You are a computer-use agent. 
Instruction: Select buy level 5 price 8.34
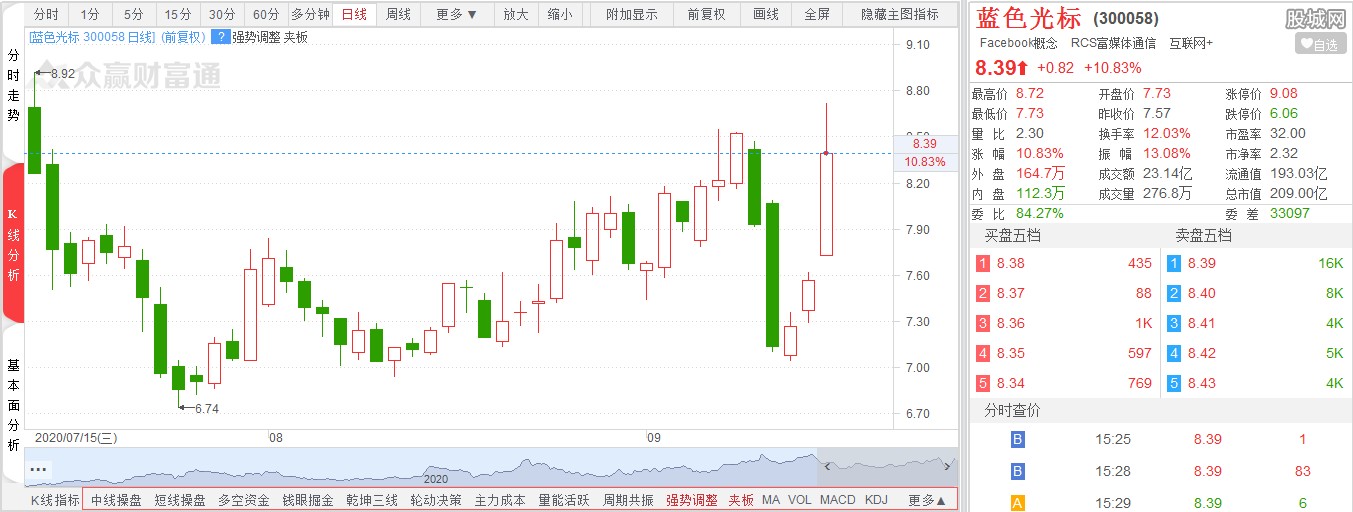(x=1010, y=383)
